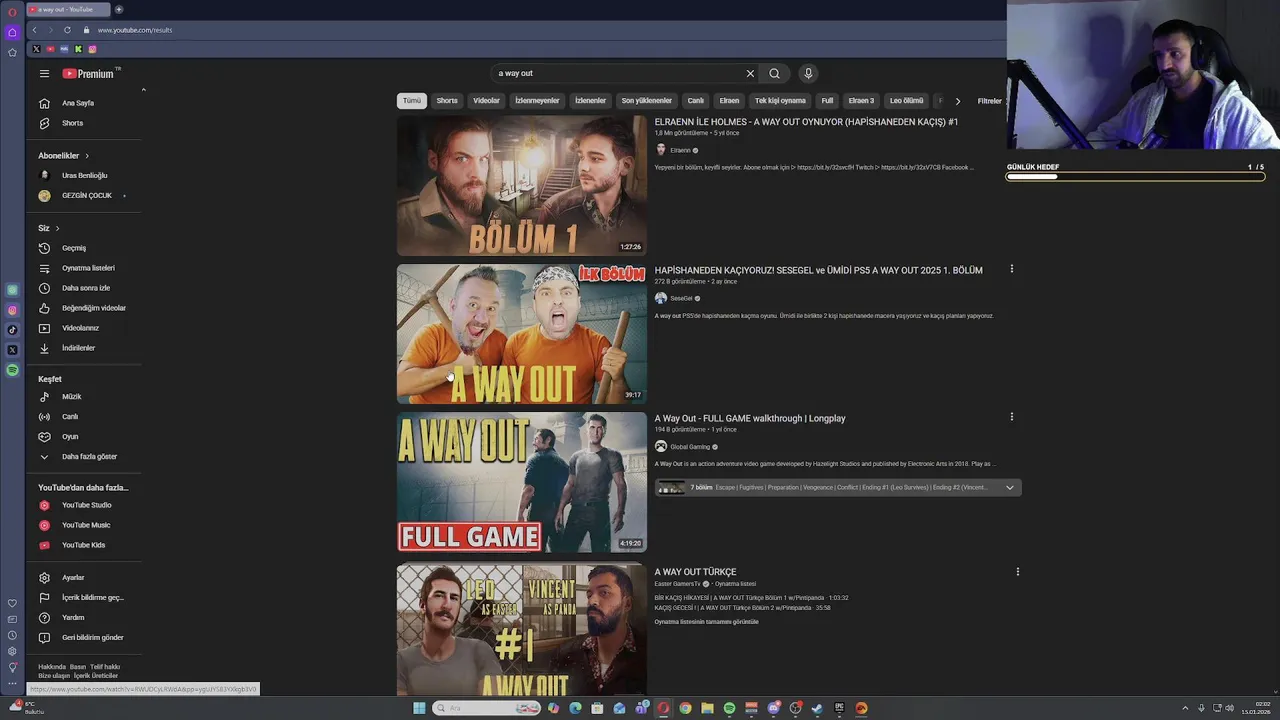
Task: Open the Global Gaming channel link
Action: 690,447
